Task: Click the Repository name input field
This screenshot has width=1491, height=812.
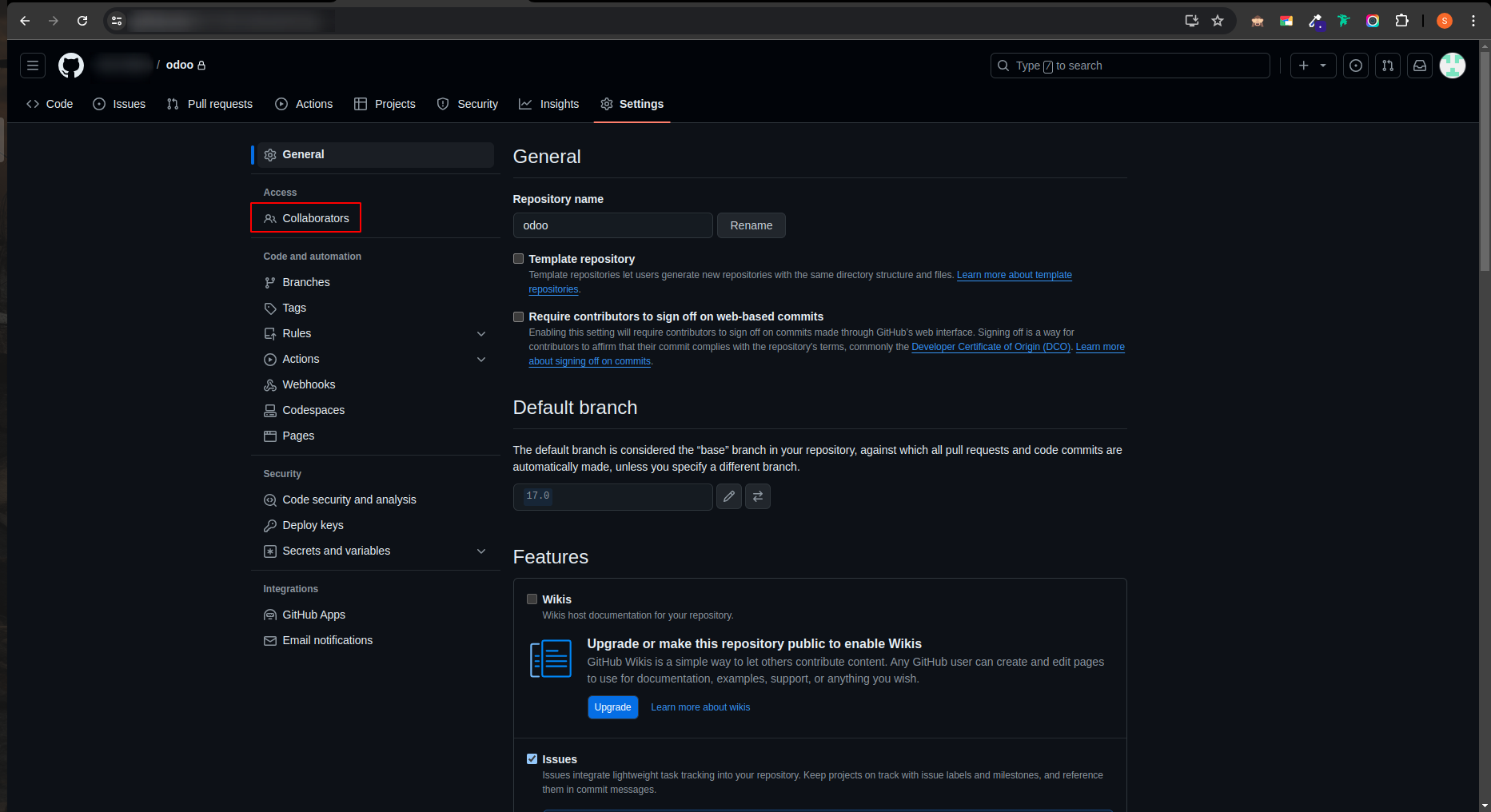Action: tap(613, 225)
